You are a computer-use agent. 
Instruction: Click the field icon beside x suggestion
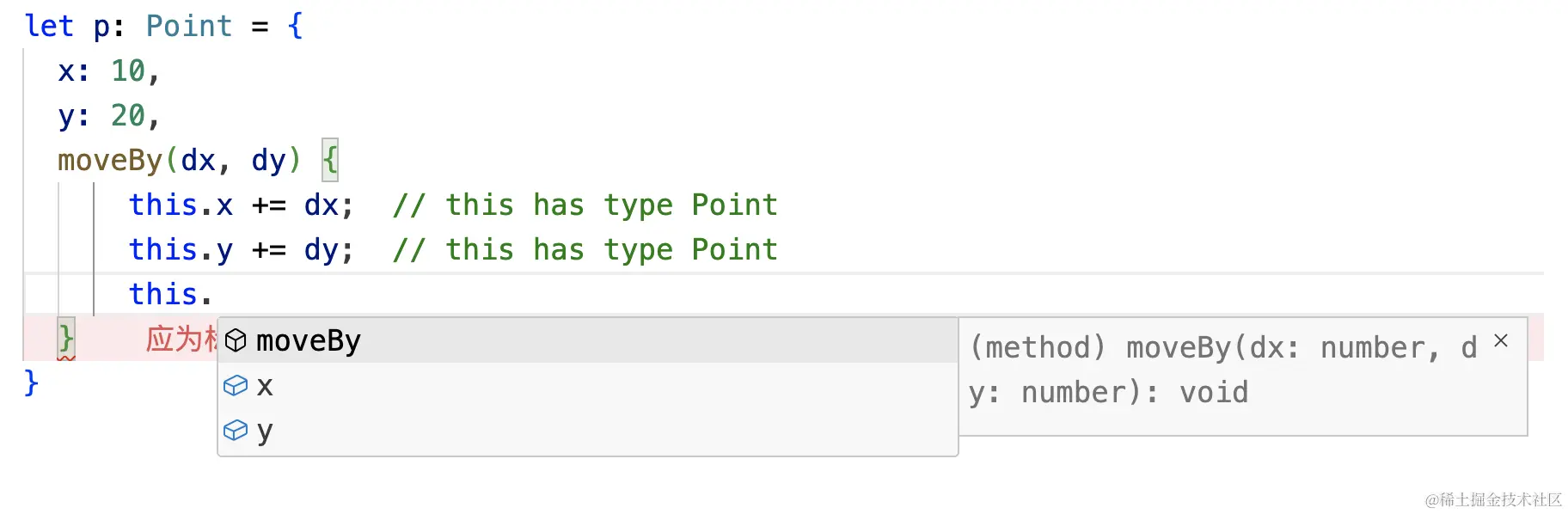(x=236, y=386)
